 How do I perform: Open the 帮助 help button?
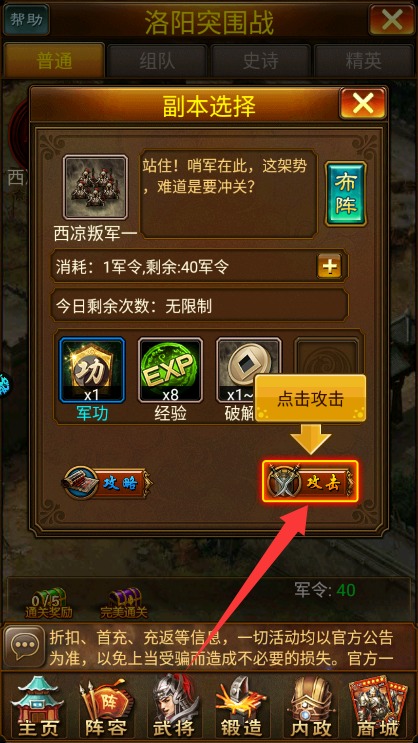point(27,20)
